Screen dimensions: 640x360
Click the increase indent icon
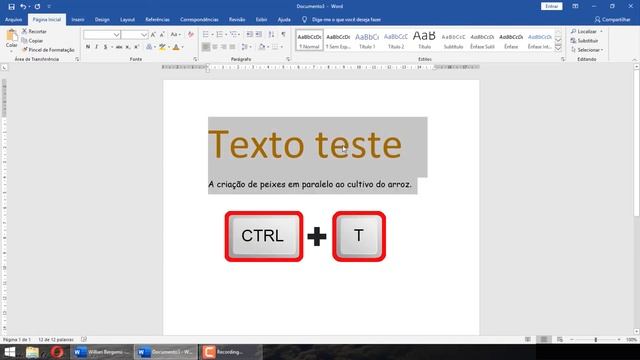pyautogui.click(x=259, y=34)
